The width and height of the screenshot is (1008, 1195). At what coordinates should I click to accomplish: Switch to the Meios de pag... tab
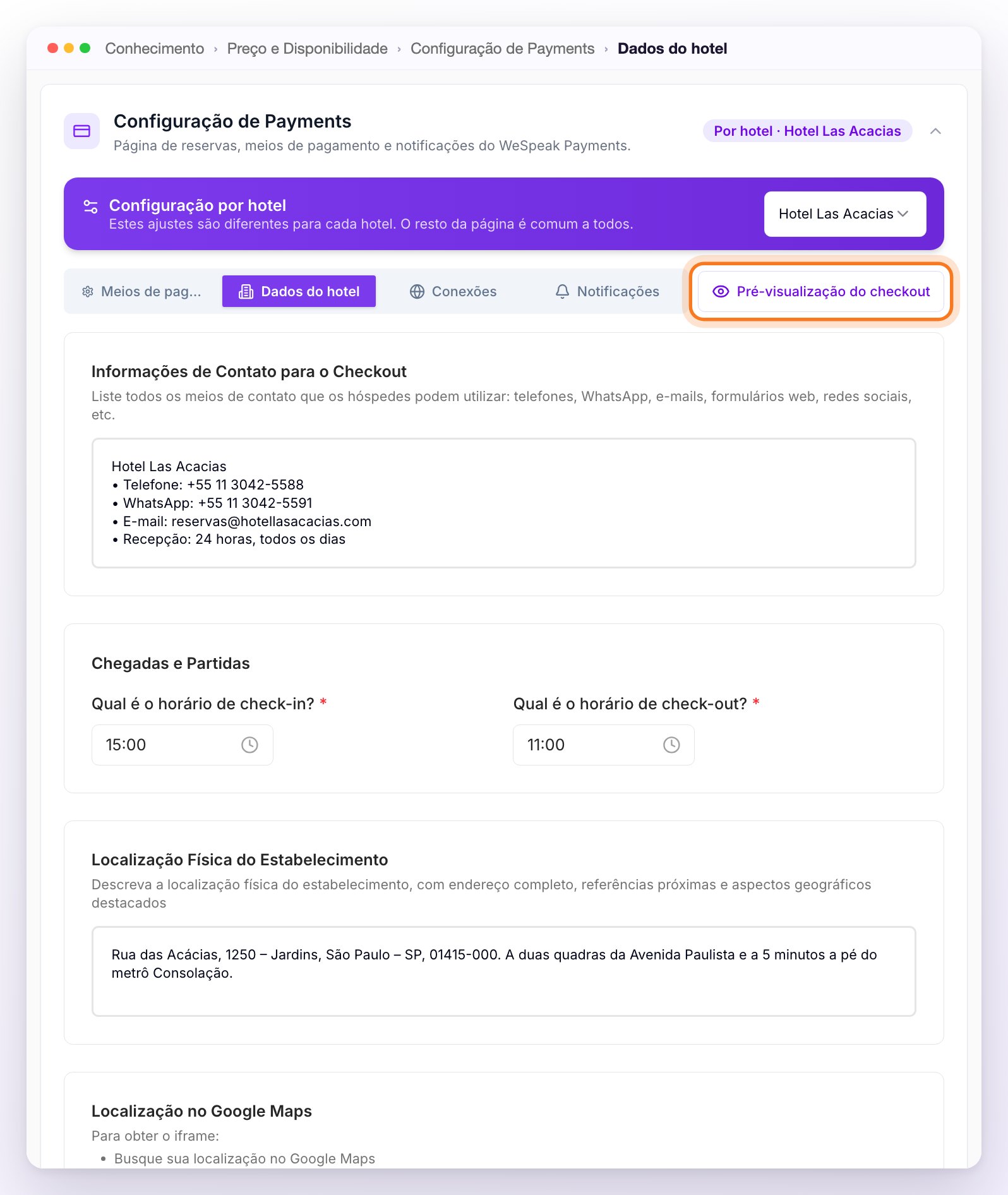(x=142, y=291)
